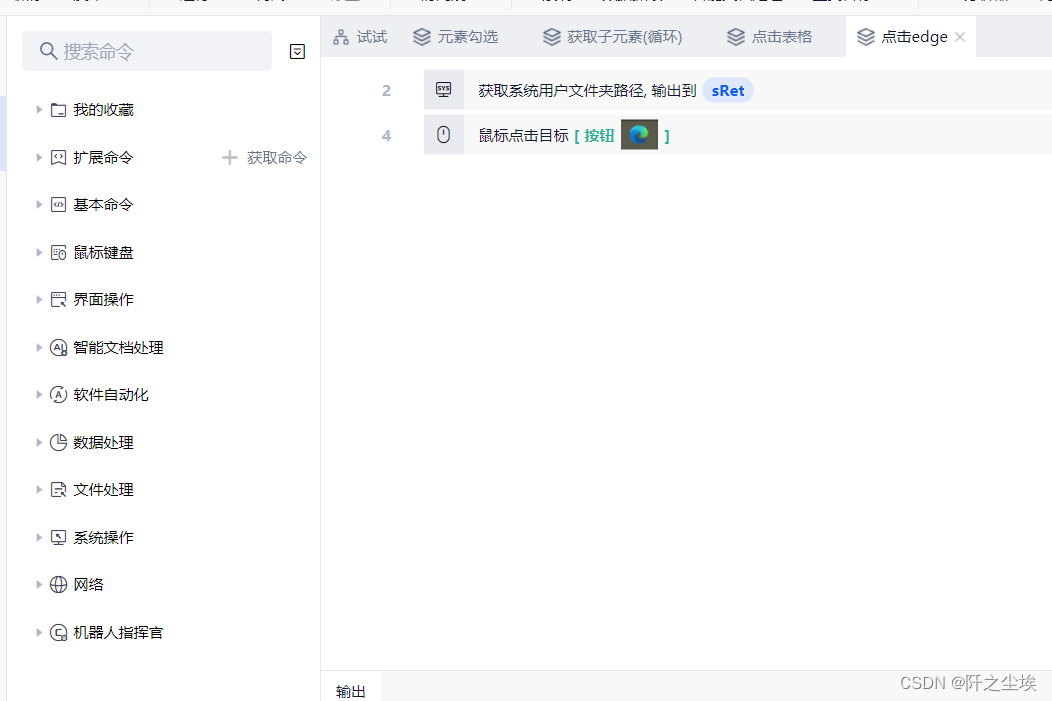The image size is (1052, 701).
Task: Open the collapse-all icon beside the search box
Action: (297, 52)
